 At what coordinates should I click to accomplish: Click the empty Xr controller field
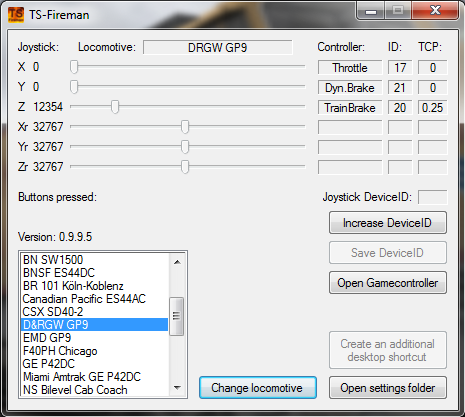(x=350, y=128)
